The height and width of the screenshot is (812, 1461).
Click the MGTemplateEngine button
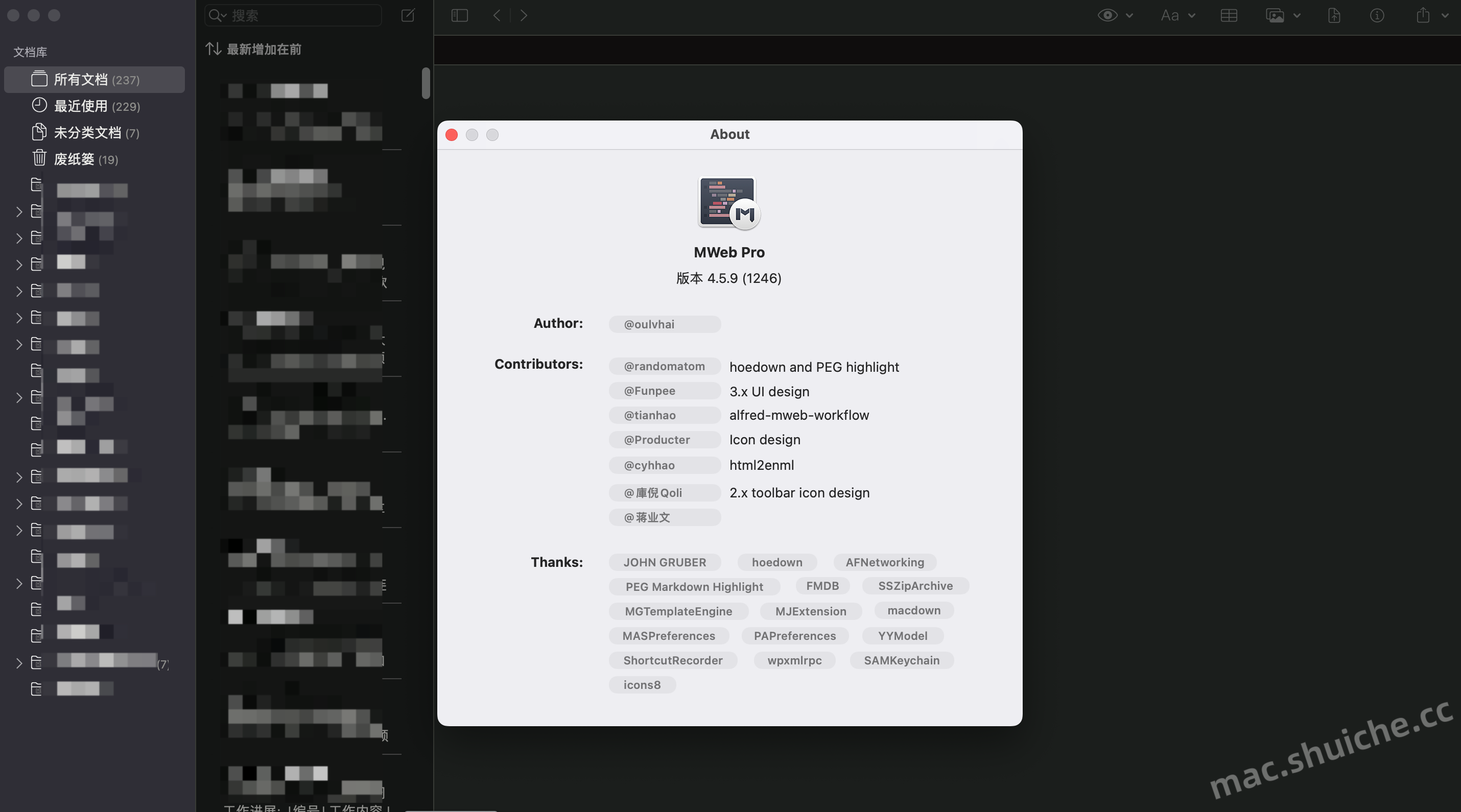click(x=678, y=611)
